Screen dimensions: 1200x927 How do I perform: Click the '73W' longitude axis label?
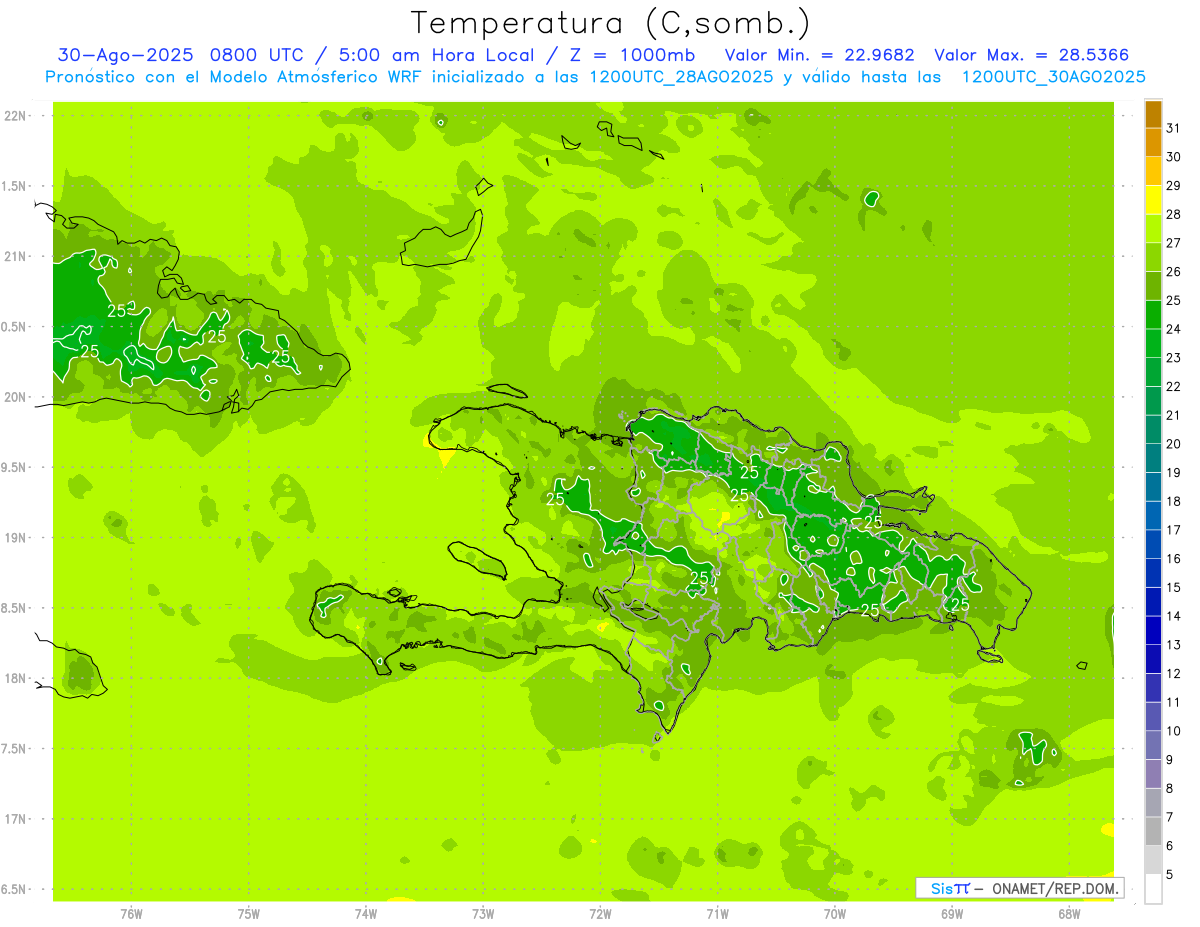(x=483, y=913)
